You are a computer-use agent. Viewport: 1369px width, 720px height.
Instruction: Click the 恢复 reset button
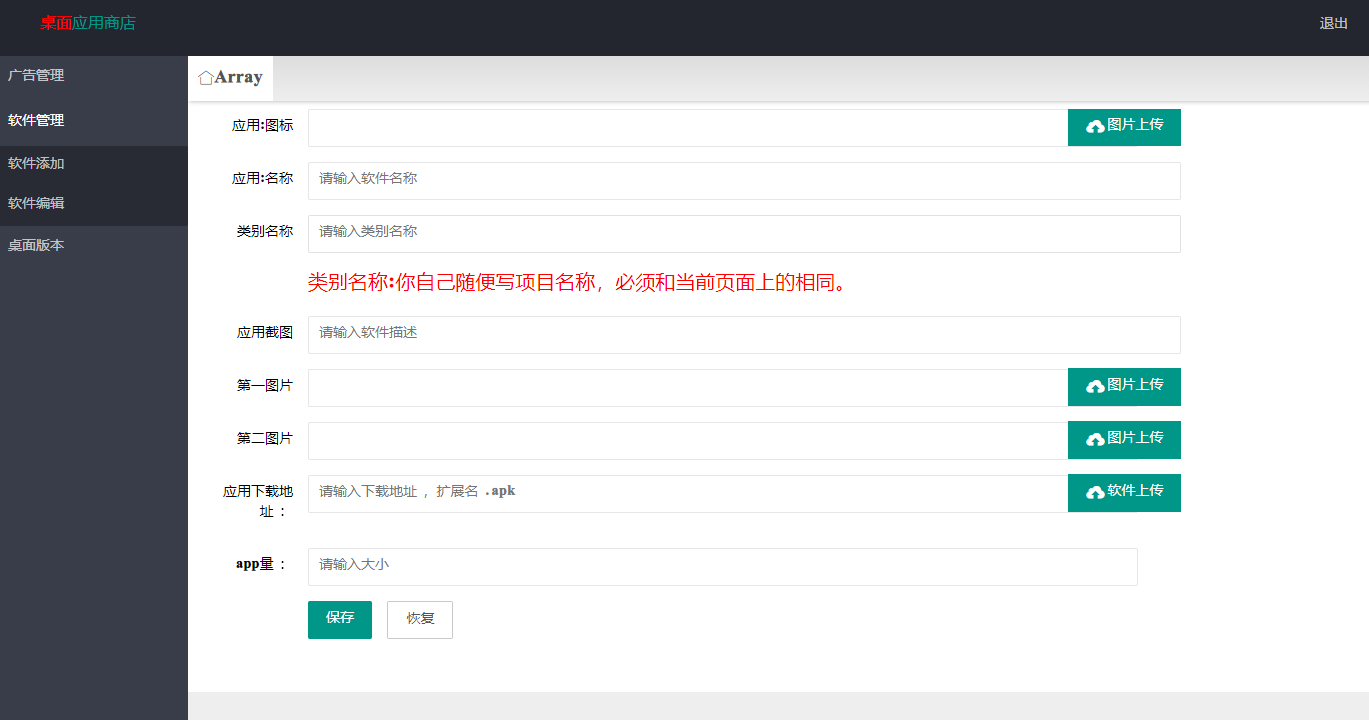tap(420, 619)
